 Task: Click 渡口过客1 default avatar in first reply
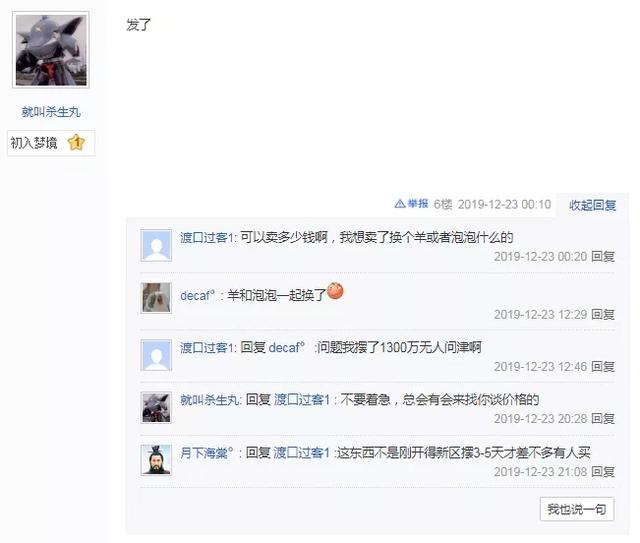pyautogui.click(x=156, y=245)
